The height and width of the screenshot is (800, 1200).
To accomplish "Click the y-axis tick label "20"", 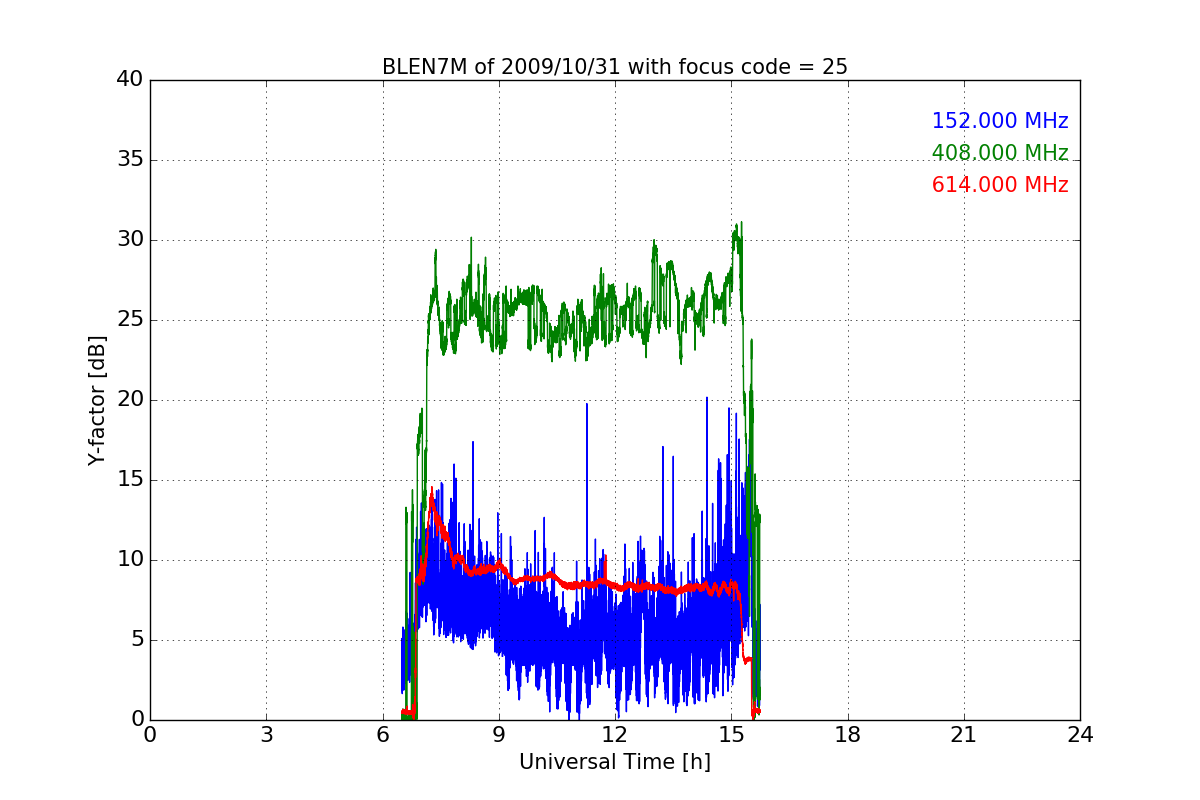I will pos(130,400).
